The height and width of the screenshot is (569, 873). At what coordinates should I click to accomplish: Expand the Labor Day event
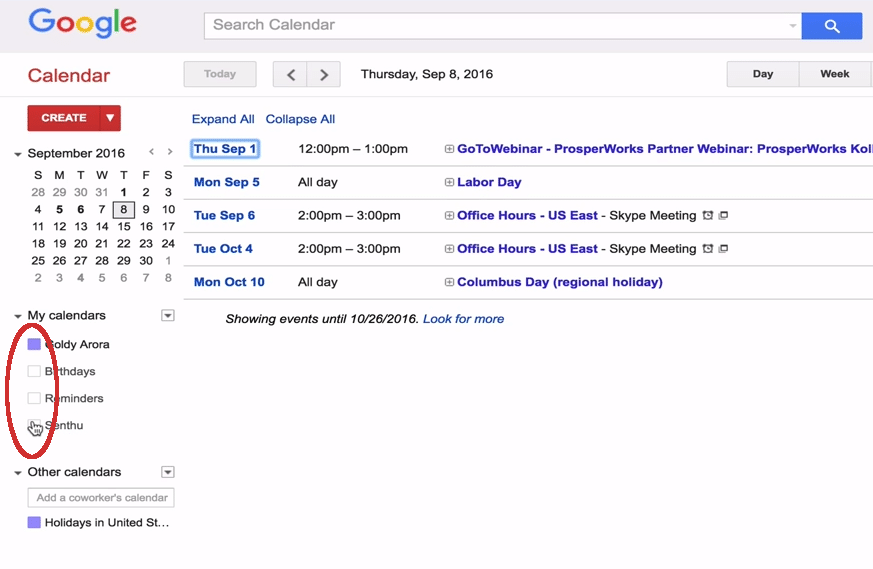point(449,182)
